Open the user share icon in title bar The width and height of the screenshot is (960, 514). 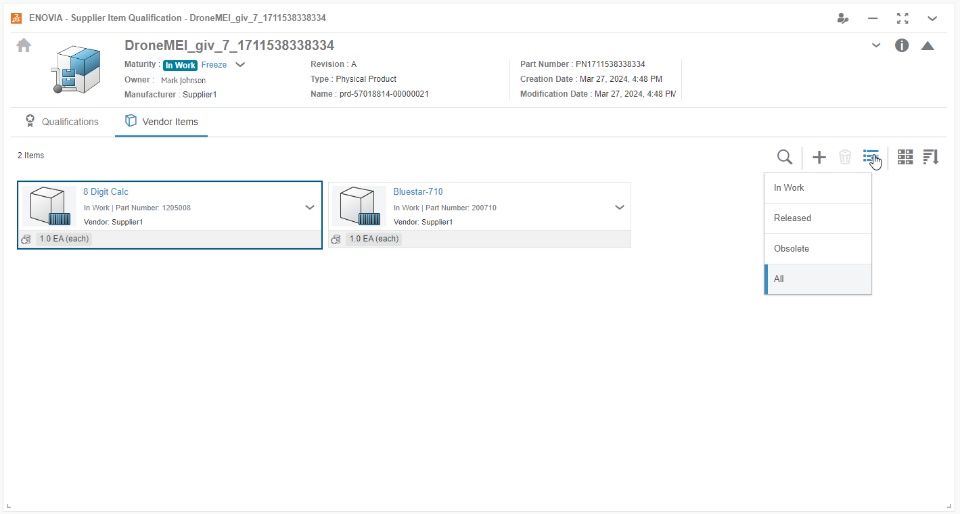pos(843,18)
